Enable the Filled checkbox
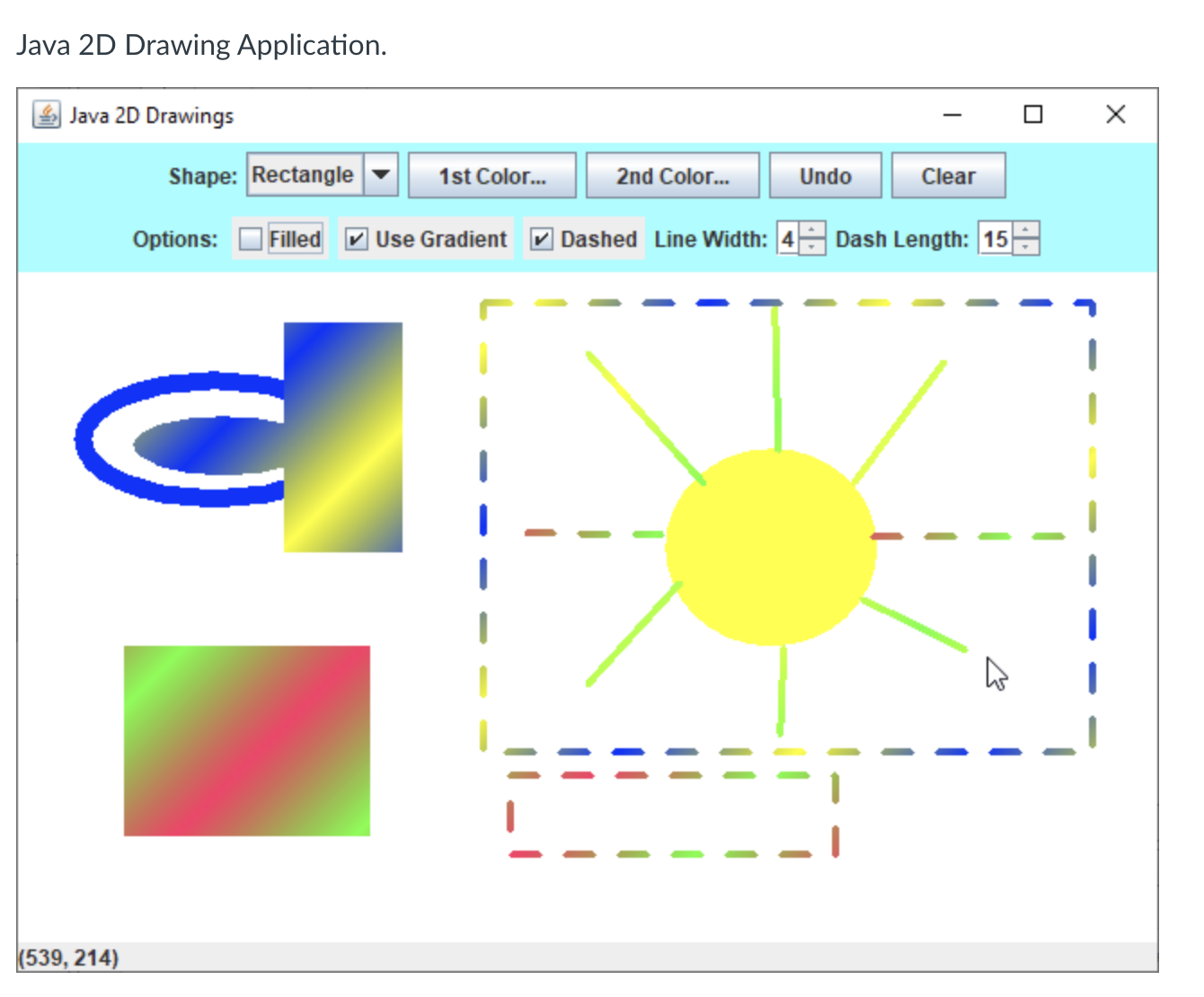Screen dimensions: 1204x997 pos(251,239)
